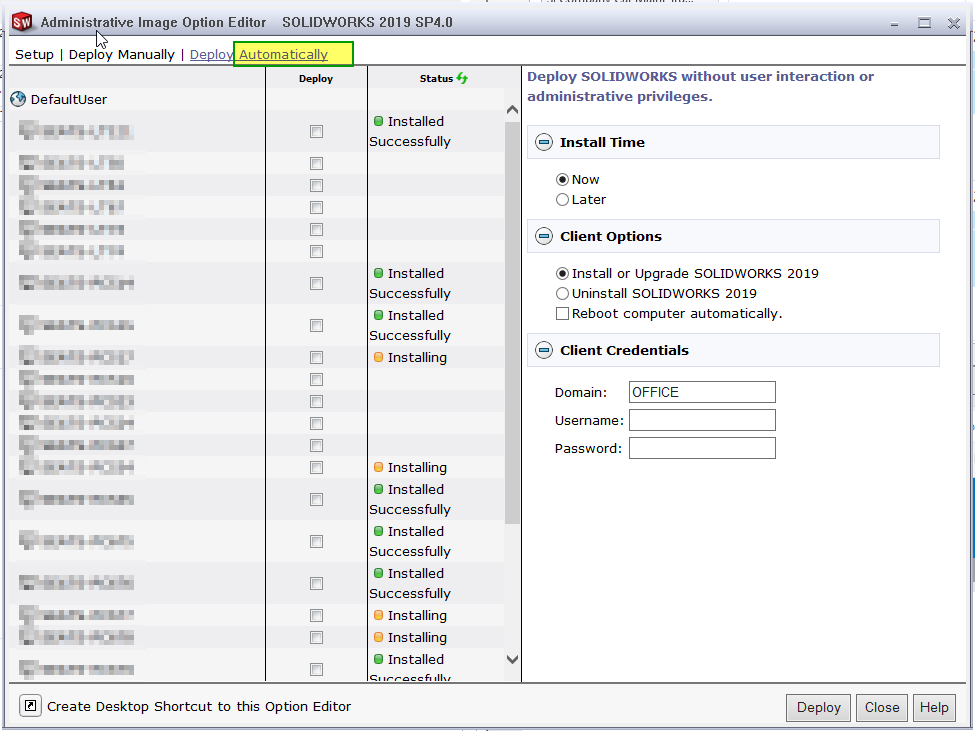975x731 pixels.
Task: Collapse the Client Options section
Action: point(544,236)
